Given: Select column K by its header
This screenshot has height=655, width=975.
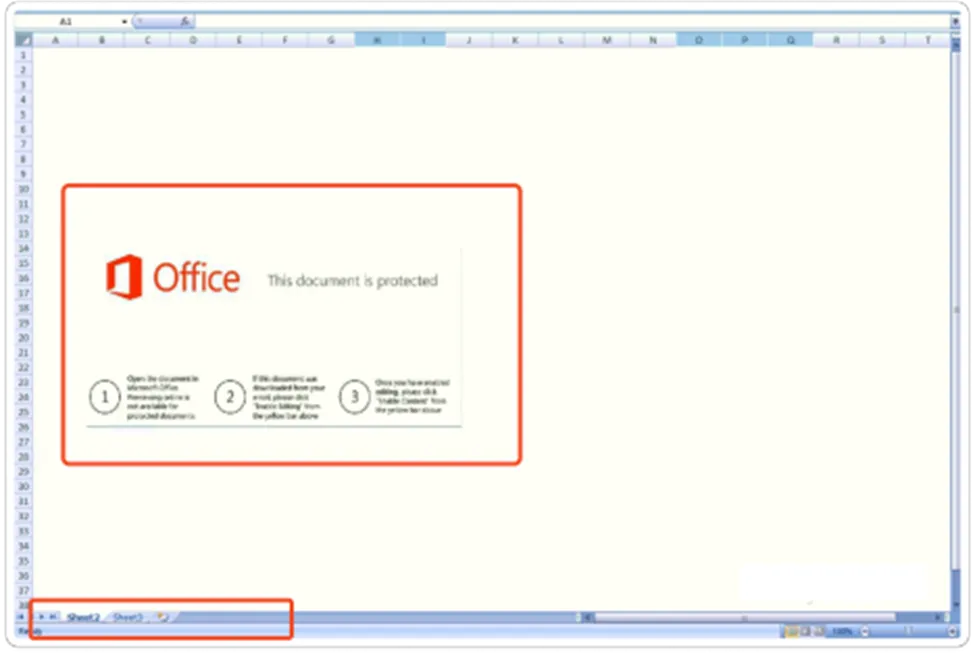Looking at the screenshot, I should [x=515, y=40].
